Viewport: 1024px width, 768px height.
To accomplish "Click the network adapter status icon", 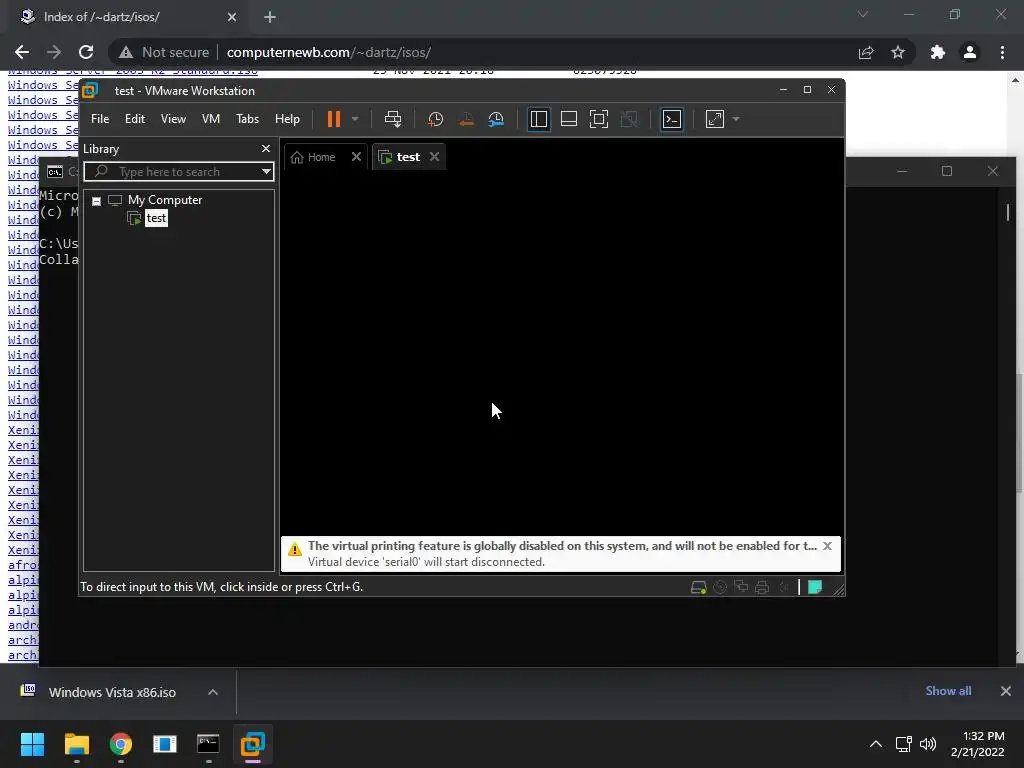I will [741, 587].
